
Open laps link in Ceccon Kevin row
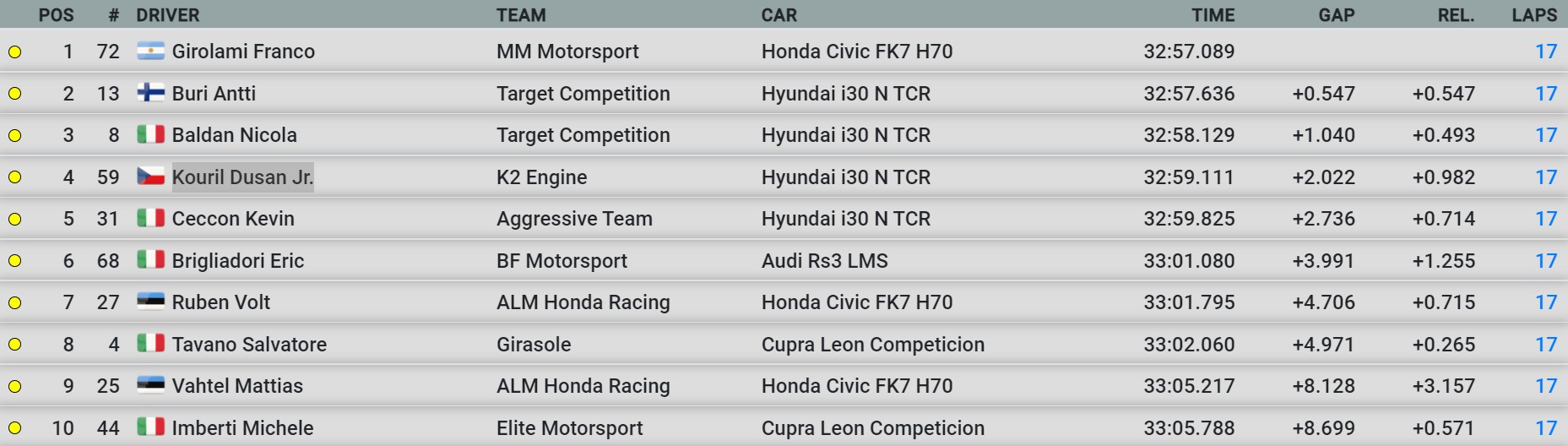click(1546, 219)
